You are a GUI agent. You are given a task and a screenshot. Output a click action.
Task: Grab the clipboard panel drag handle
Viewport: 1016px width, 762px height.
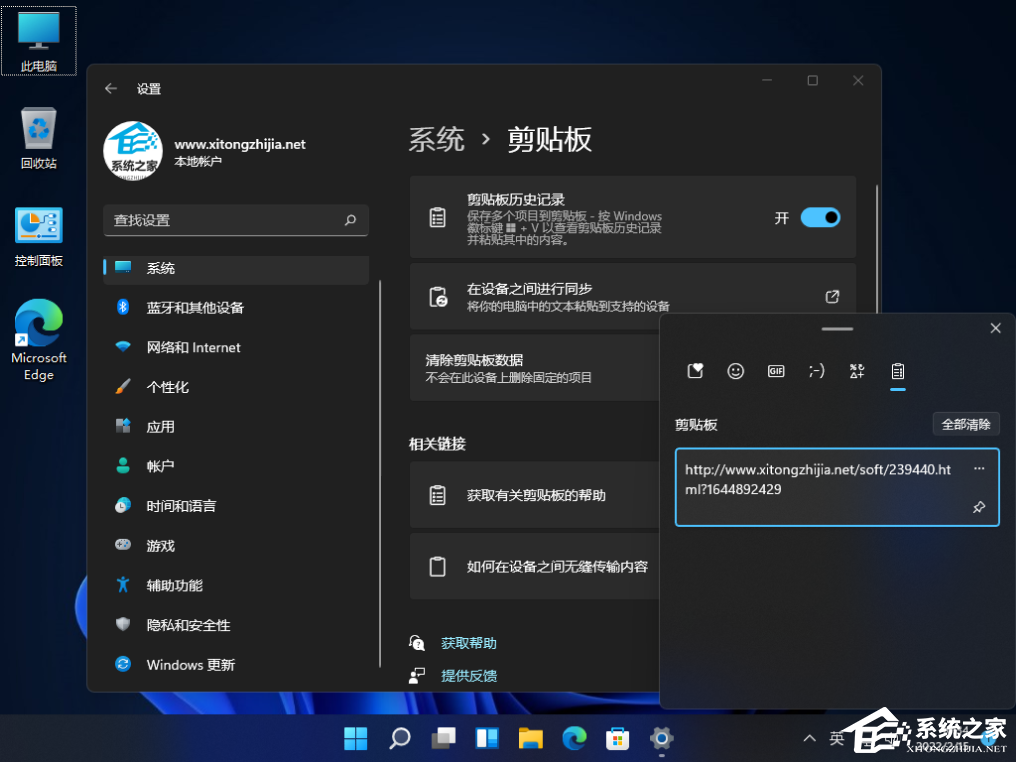click(x=837, y=329)
